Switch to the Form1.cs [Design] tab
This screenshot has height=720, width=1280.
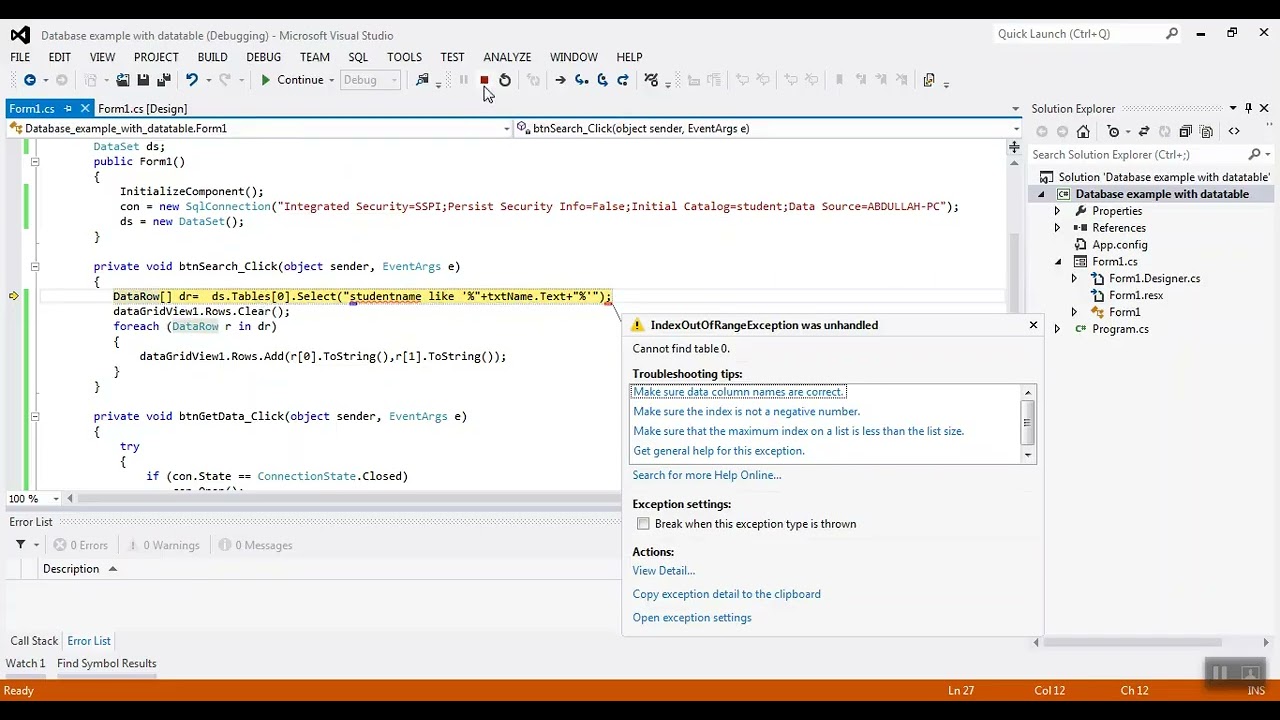142,108
